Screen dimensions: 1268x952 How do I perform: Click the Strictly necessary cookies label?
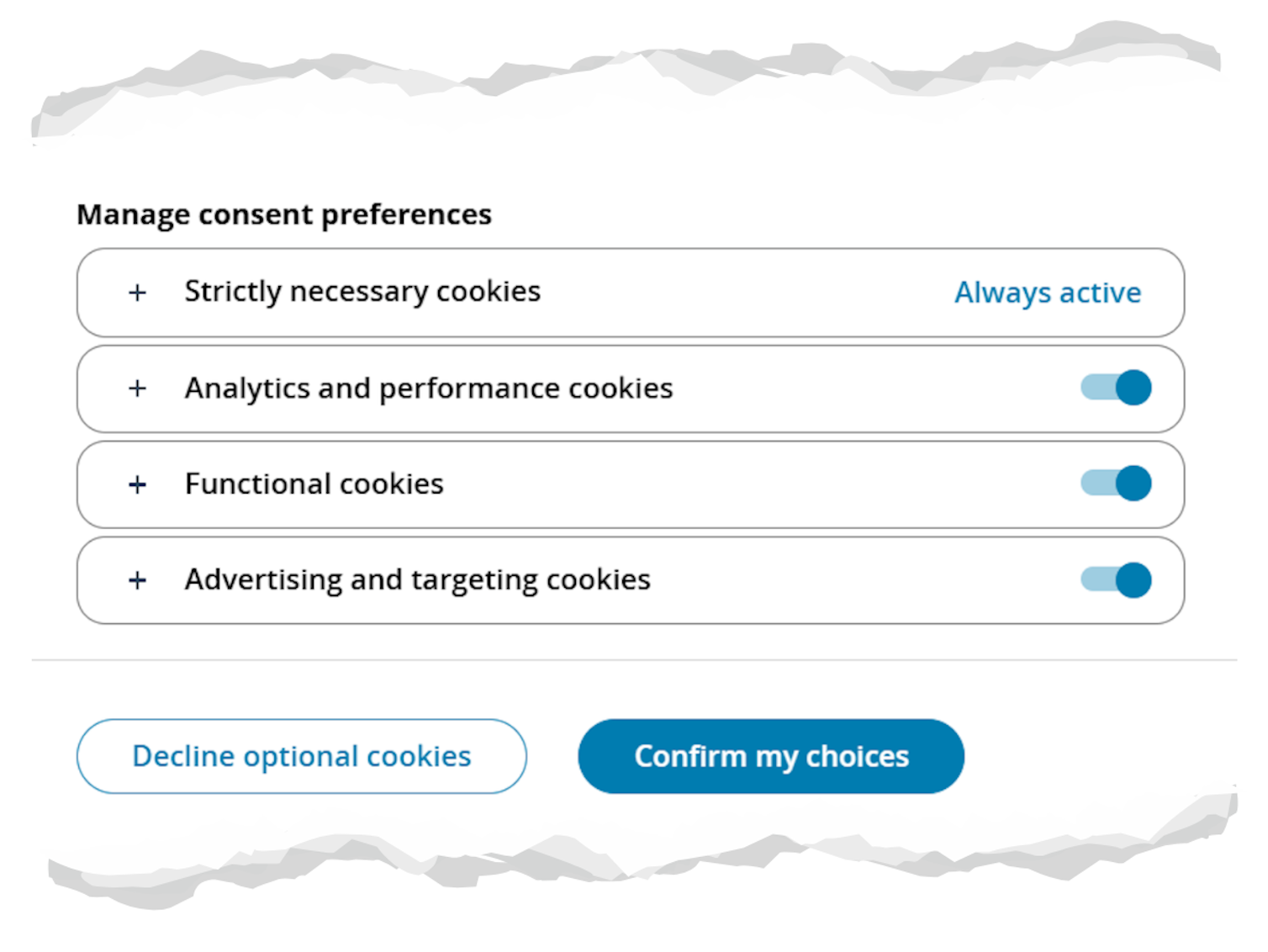click(x=362, y=292)
